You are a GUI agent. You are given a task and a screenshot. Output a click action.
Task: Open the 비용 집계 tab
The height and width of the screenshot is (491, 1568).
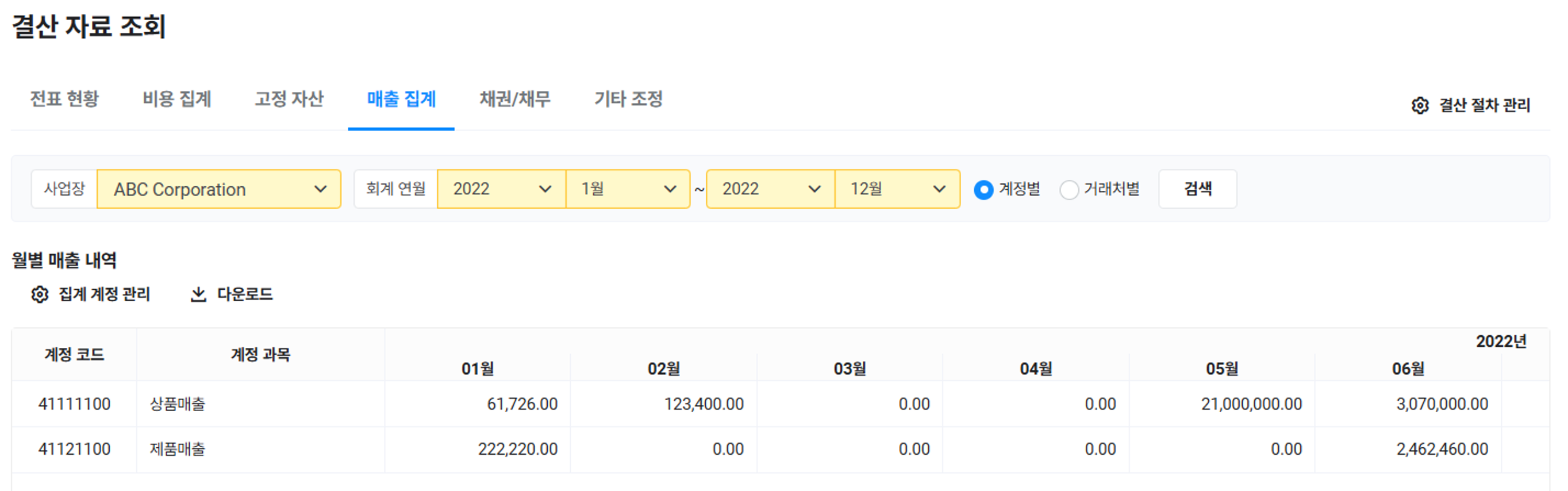click(x=176, y=99)
